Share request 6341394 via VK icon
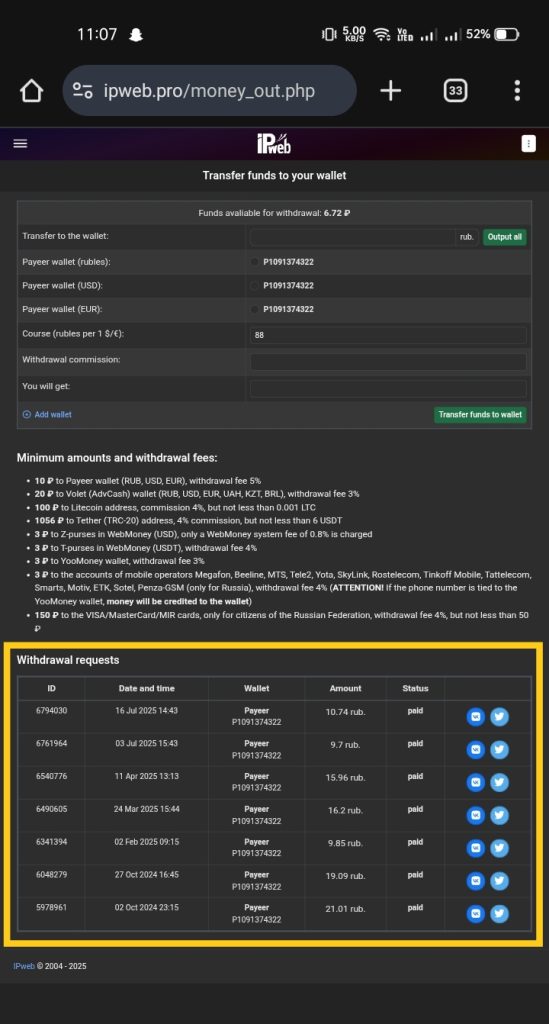549x1024 pixels. [476, 848]
